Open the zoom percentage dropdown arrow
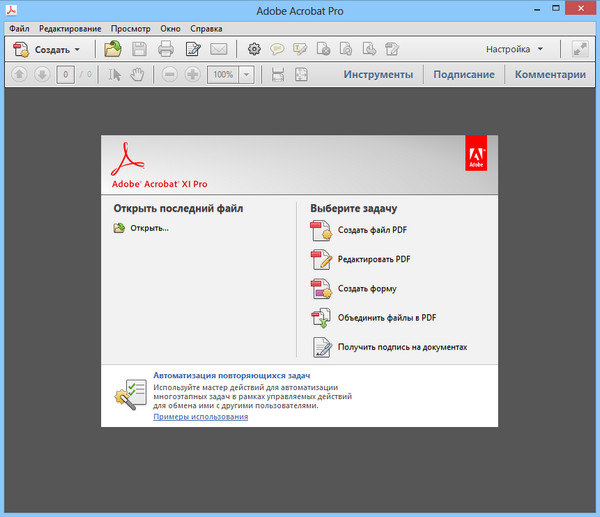Screen dimensions: 600x517 [246, 75]
